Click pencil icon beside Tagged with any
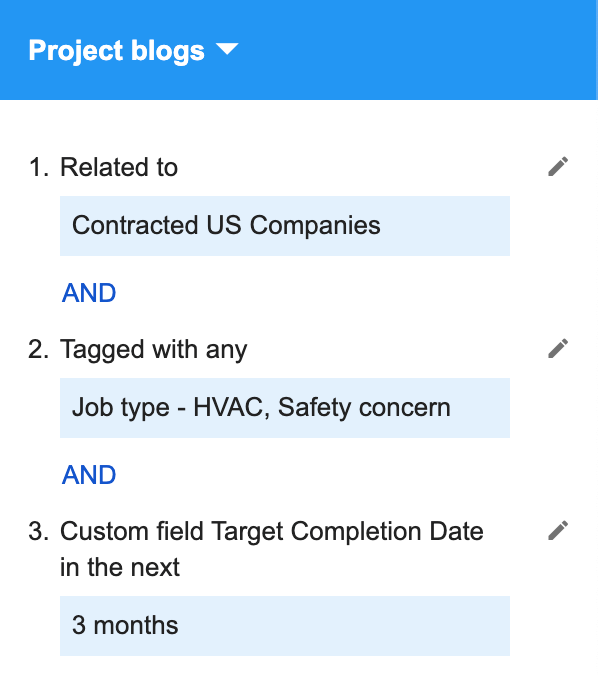The height and width of the screenshot is (676, 598). click(558, 348)
